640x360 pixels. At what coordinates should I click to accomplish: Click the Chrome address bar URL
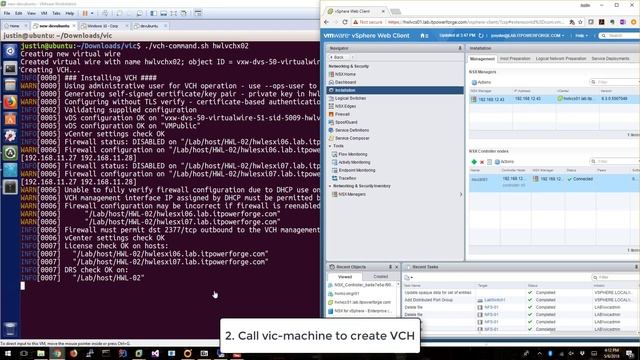[x=476, y=22]
